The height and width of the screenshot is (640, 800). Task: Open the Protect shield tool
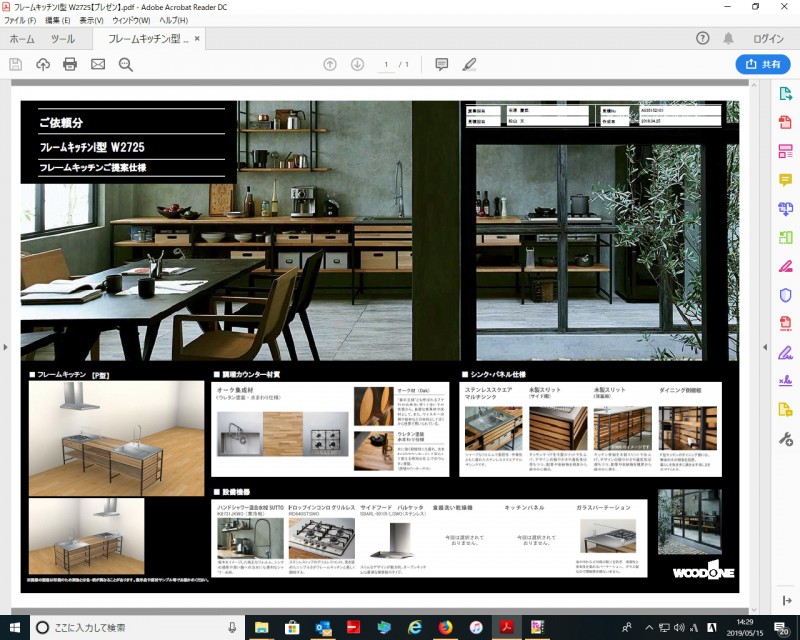785,295
